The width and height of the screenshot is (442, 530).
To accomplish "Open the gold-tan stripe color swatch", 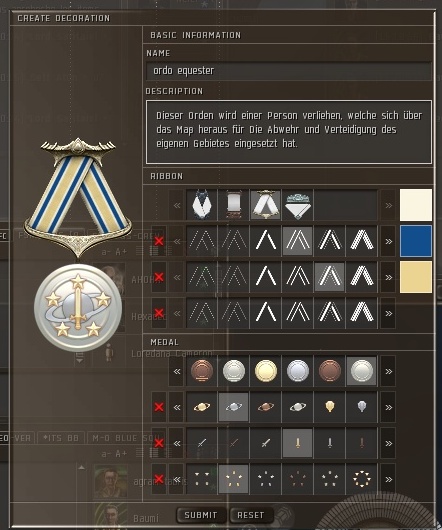I will [416, 277].
